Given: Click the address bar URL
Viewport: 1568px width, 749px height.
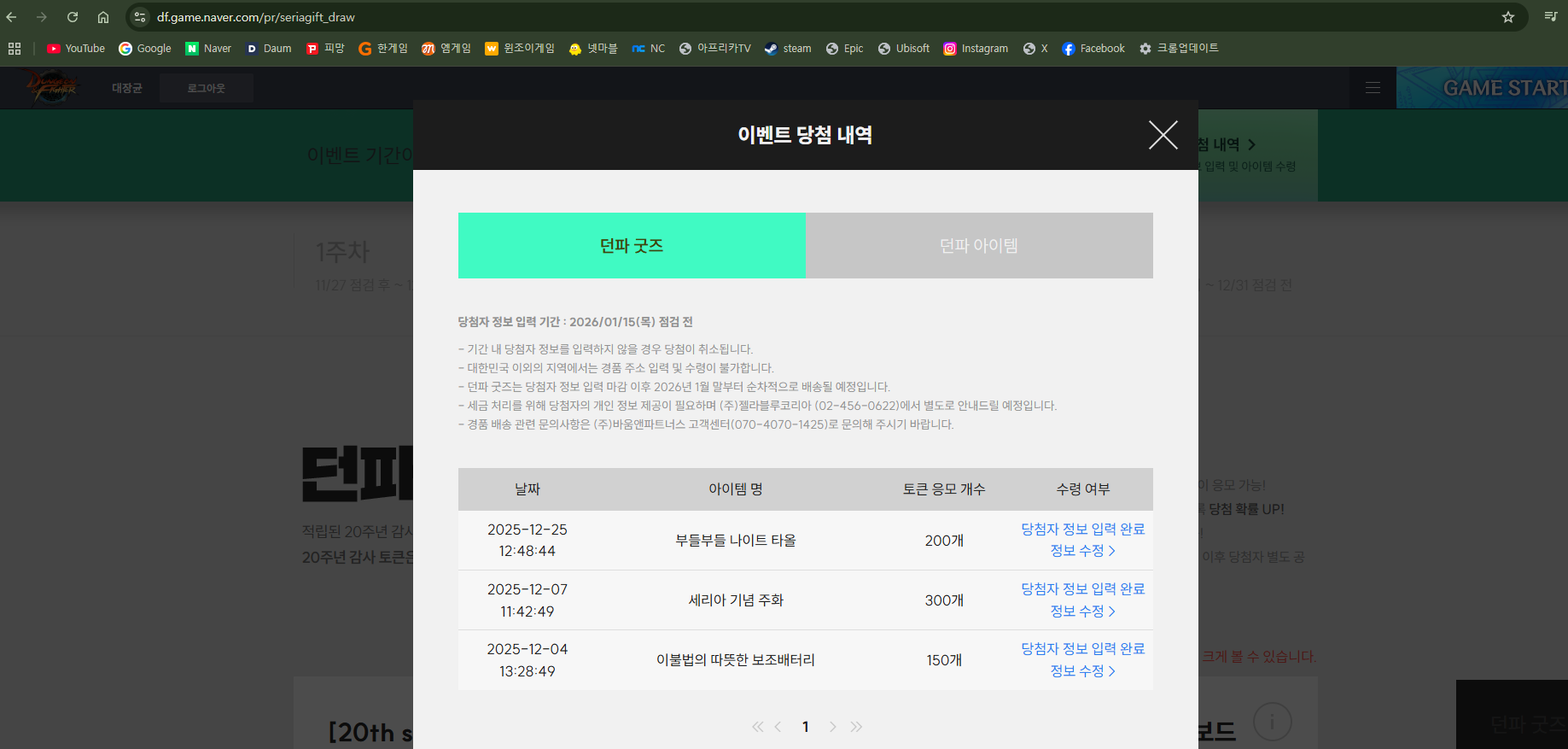Looking at the screenshot, I should click(256, 17).
